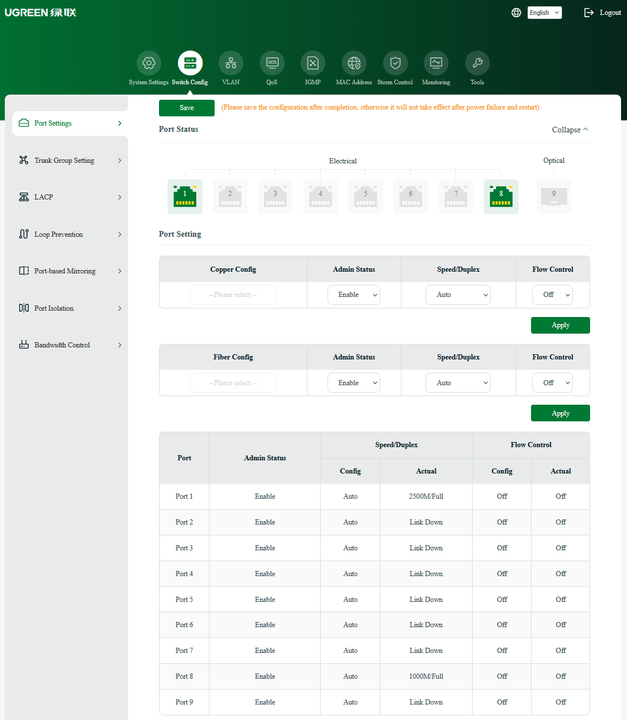This screenshot has height=720, width=627.
Task: Open Fiber Config port select box
Action: pyautogui.click(x=233, y=382)
